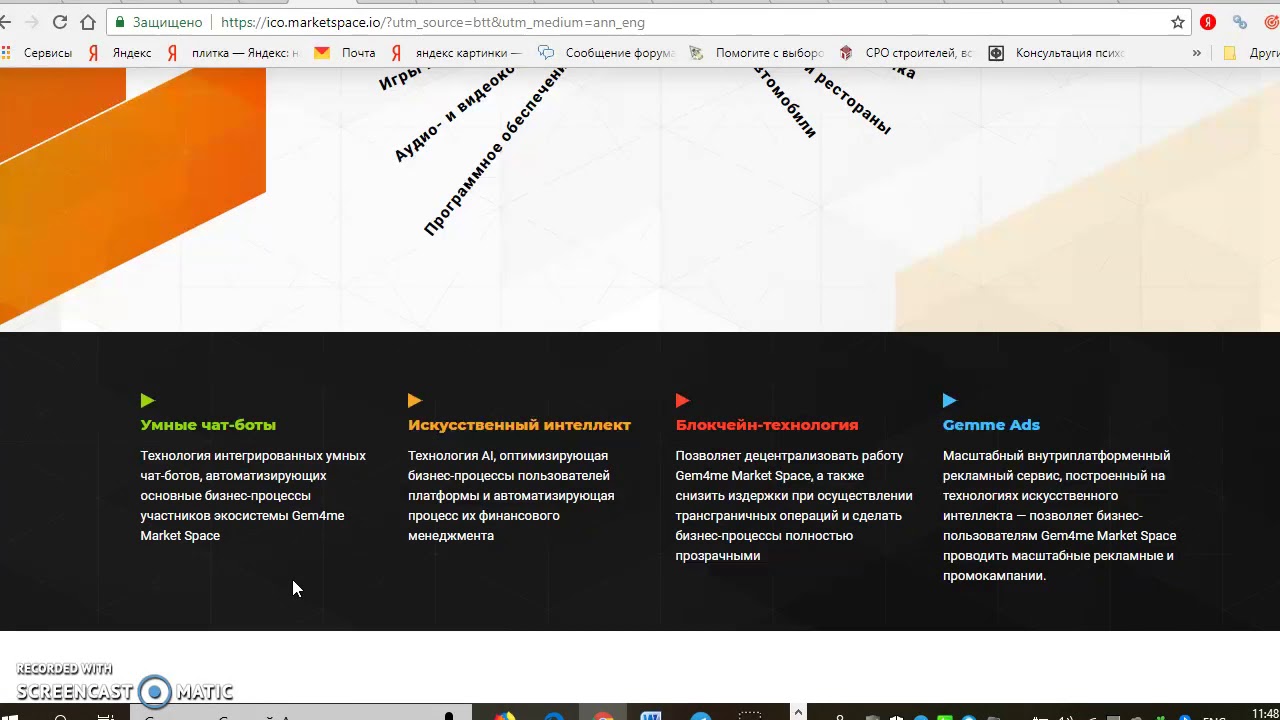Viewport: 1280px width, 720px height.
Task: Bookmark this page with the star
Action: (1178, 22)
